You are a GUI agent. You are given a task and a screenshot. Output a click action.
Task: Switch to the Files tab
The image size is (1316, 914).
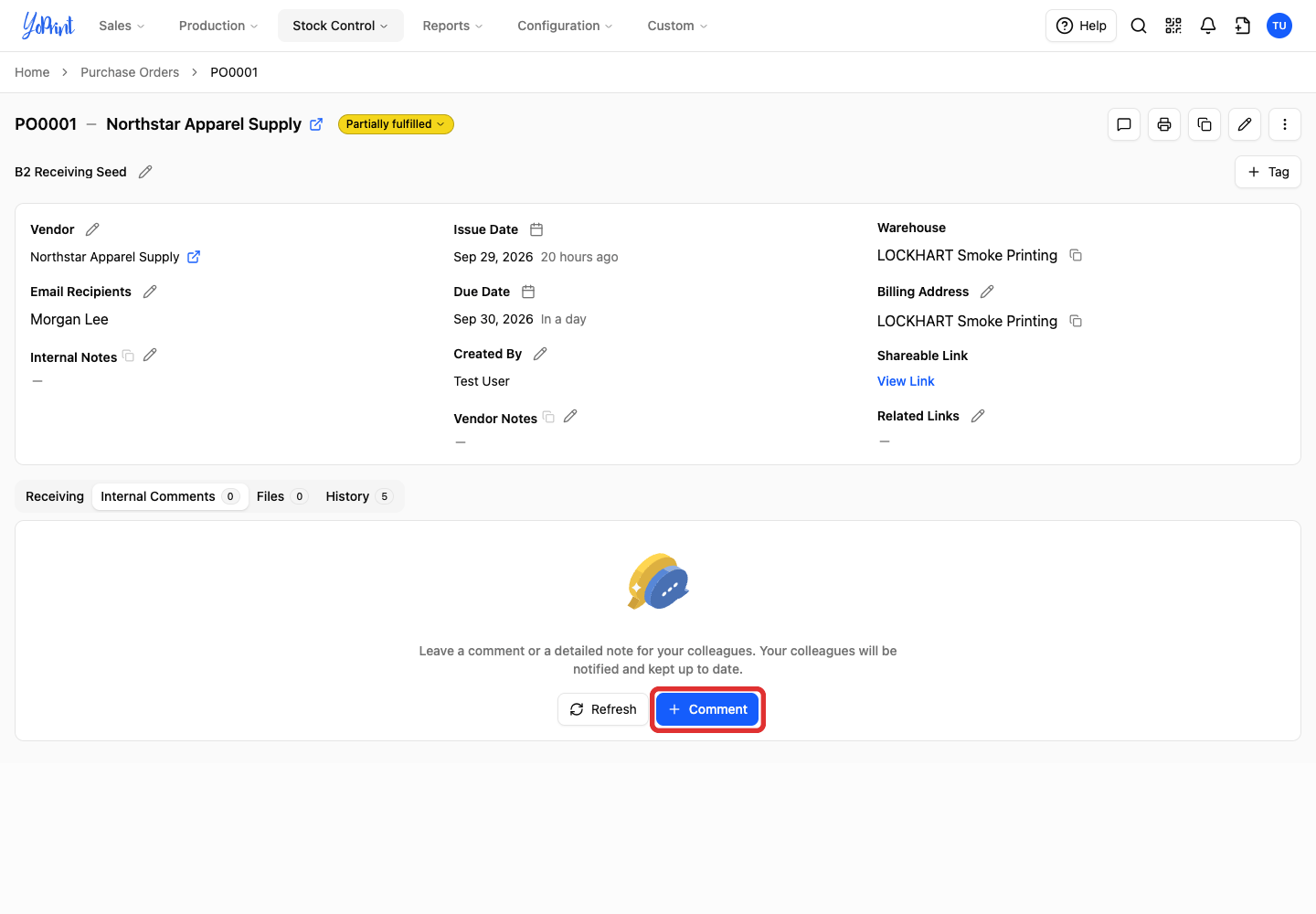click(x=281, y=496)
